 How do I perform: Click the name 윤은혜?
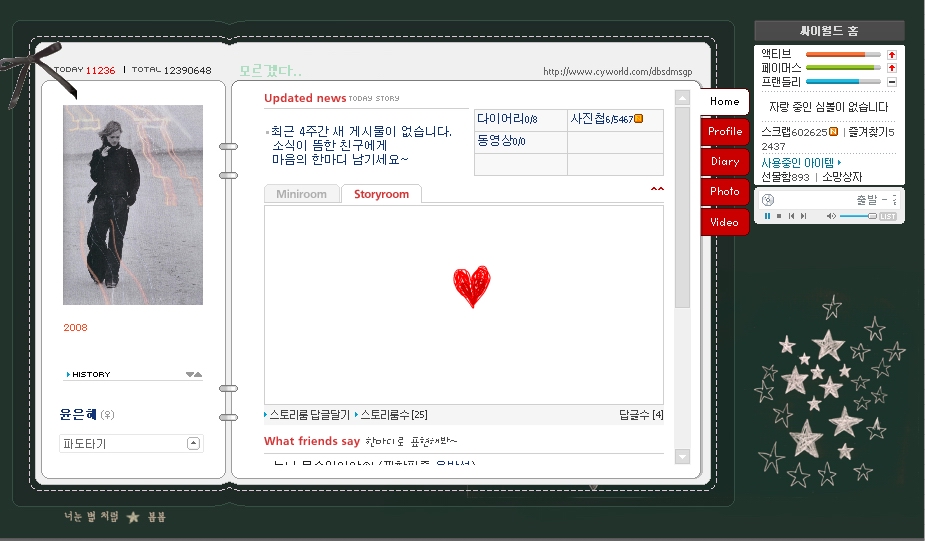tap(77, 415)
